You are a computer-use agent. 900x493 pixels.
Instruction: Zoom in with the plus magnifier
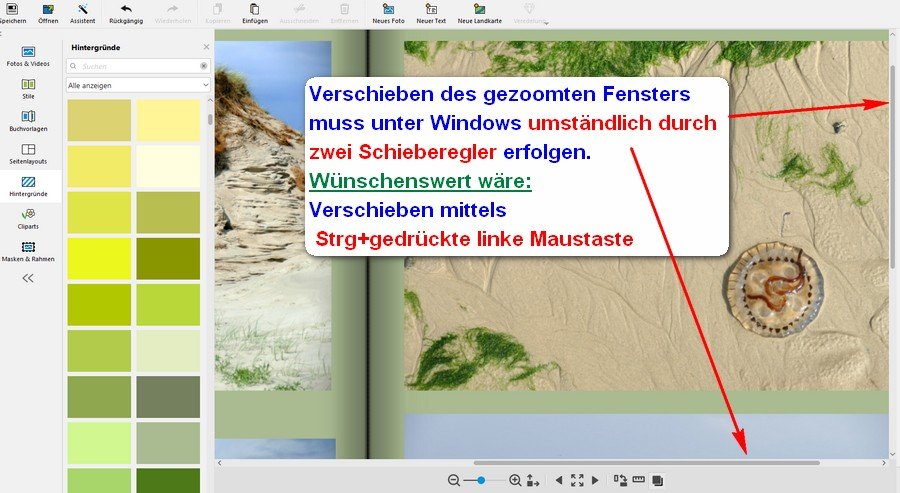tap(515, 480)
